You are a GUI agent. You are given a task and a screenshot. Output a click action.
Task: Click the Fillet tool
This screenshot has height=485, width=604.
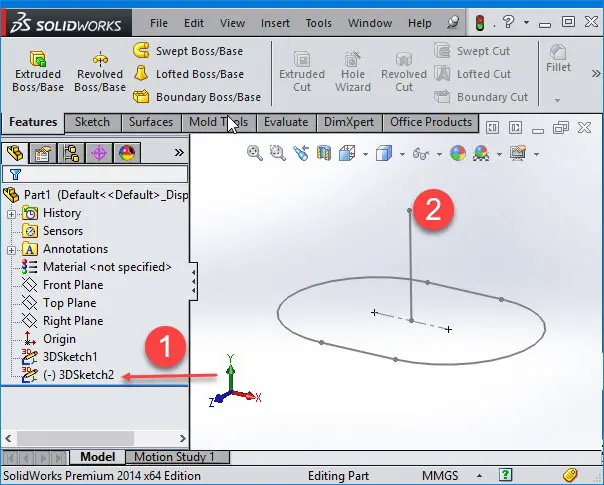coord(558,59)
